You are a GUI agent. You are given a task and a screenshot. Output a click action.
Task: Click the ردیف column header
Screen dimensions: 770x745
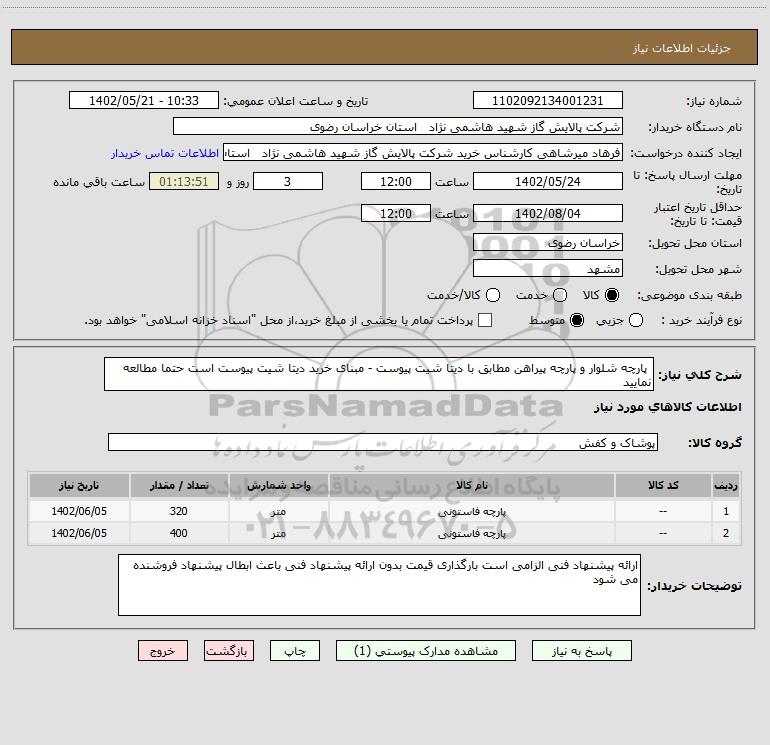click(726, 485)
